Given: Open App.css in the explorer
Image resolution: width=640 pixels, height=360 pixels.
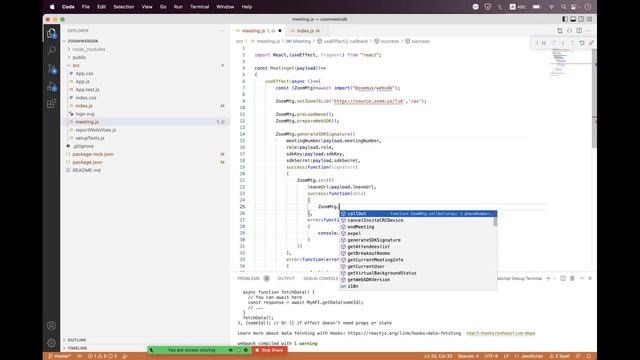Looking at the screenshot, I should coord(84,73).
